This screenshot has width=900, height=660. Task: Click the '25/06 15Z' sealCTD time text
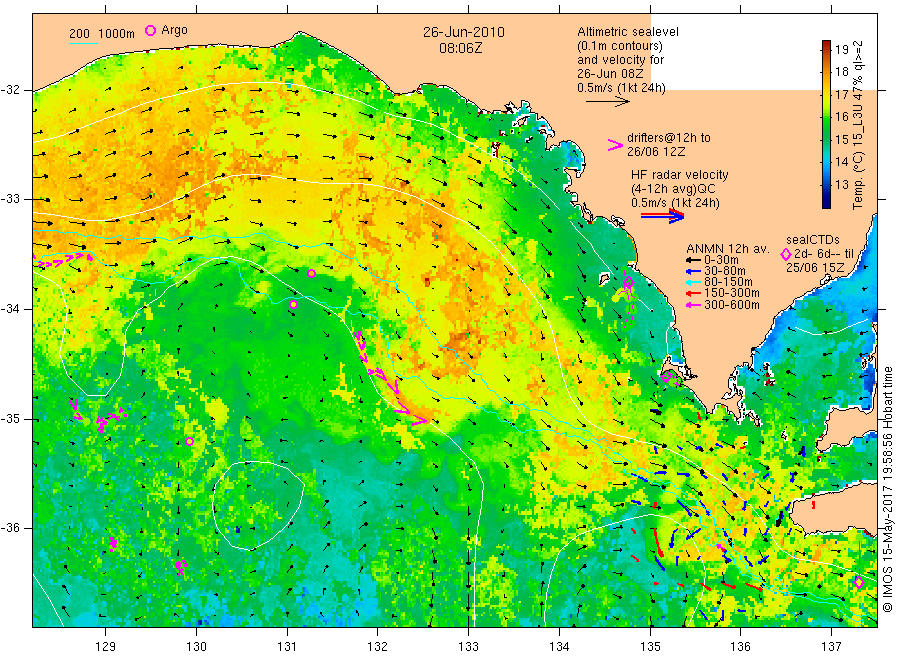tap(815, 268)
